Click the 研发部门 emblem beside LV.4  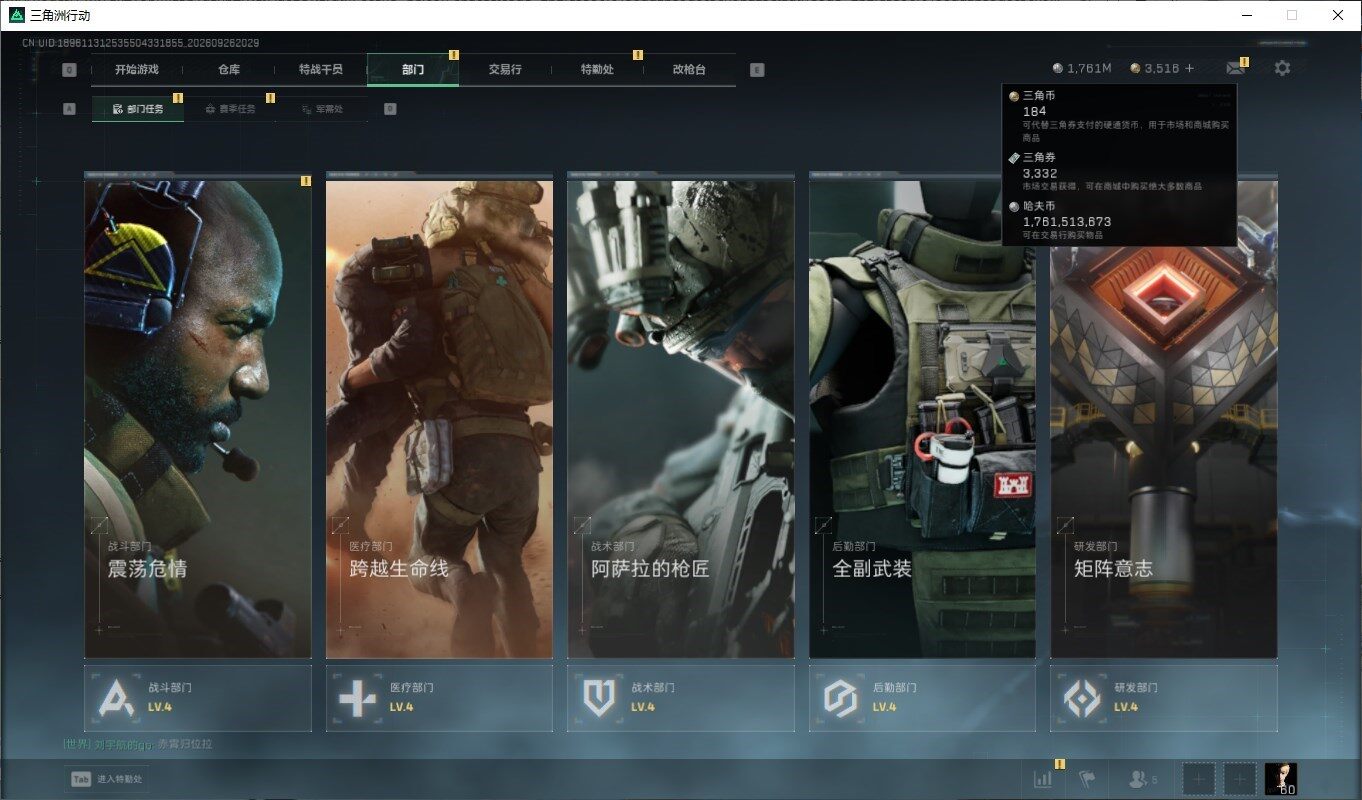click(1082, 697)
